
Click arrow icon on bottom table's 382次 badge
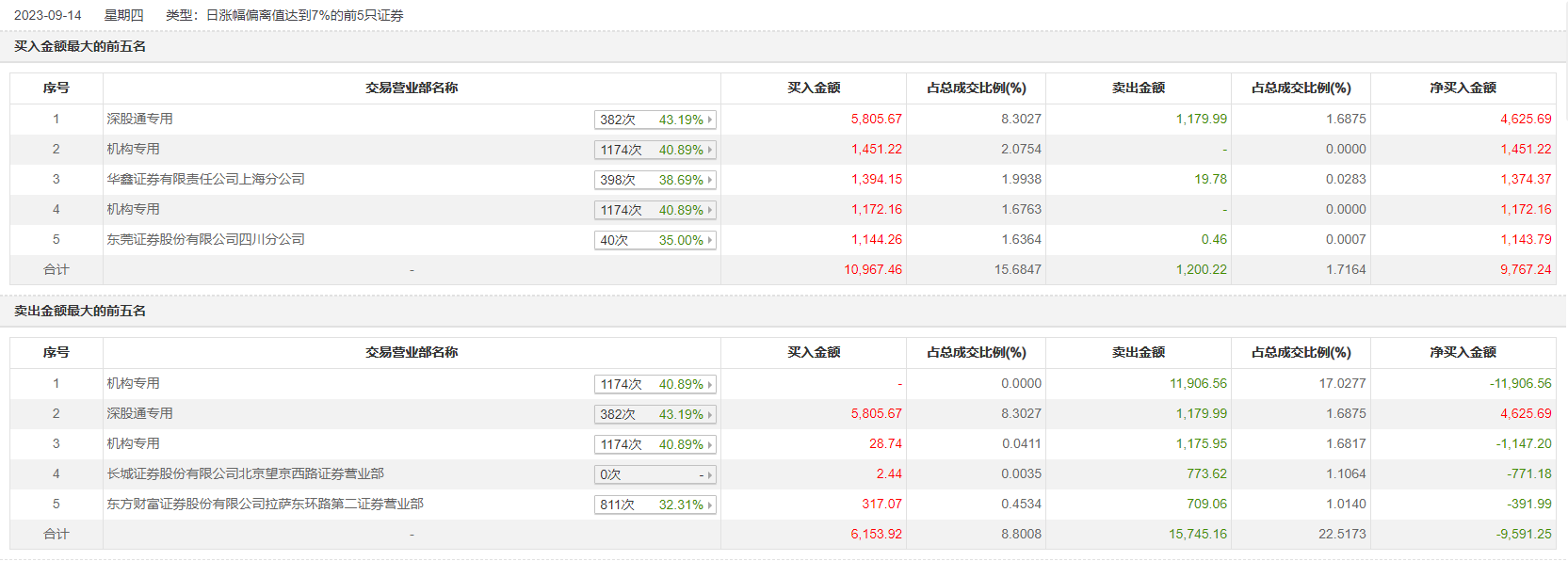[710, 414]
